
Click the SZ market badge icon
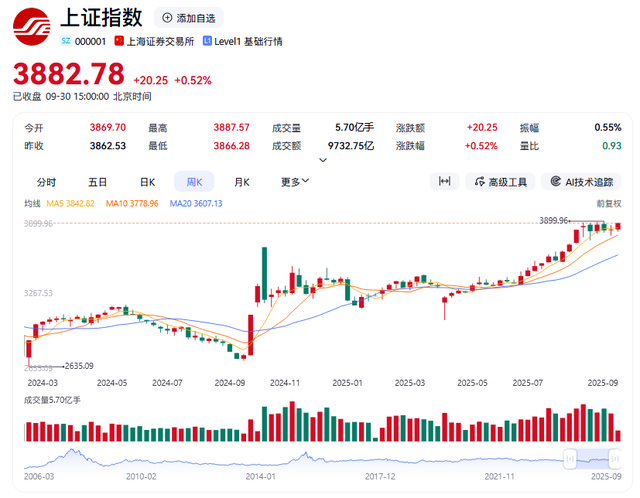pos(65,41)
